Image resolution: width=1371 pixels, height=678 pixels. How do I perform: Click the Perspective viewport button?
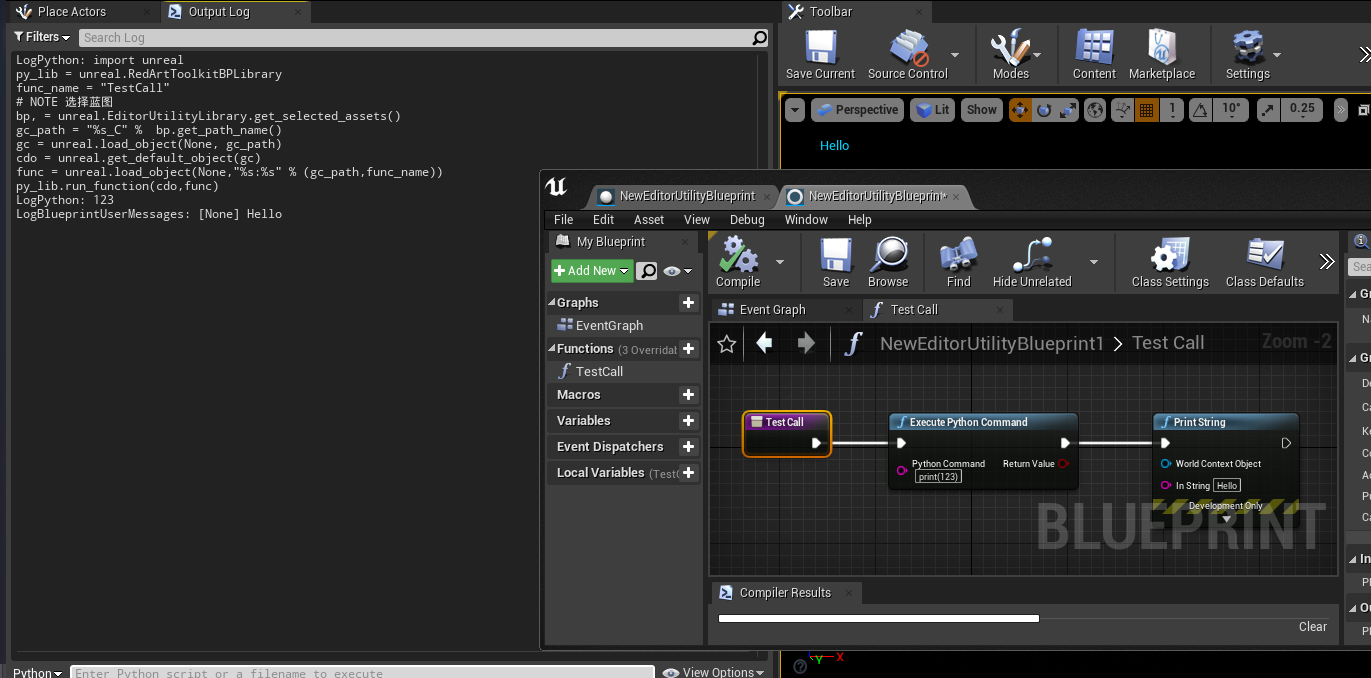[x=857, y=110]
